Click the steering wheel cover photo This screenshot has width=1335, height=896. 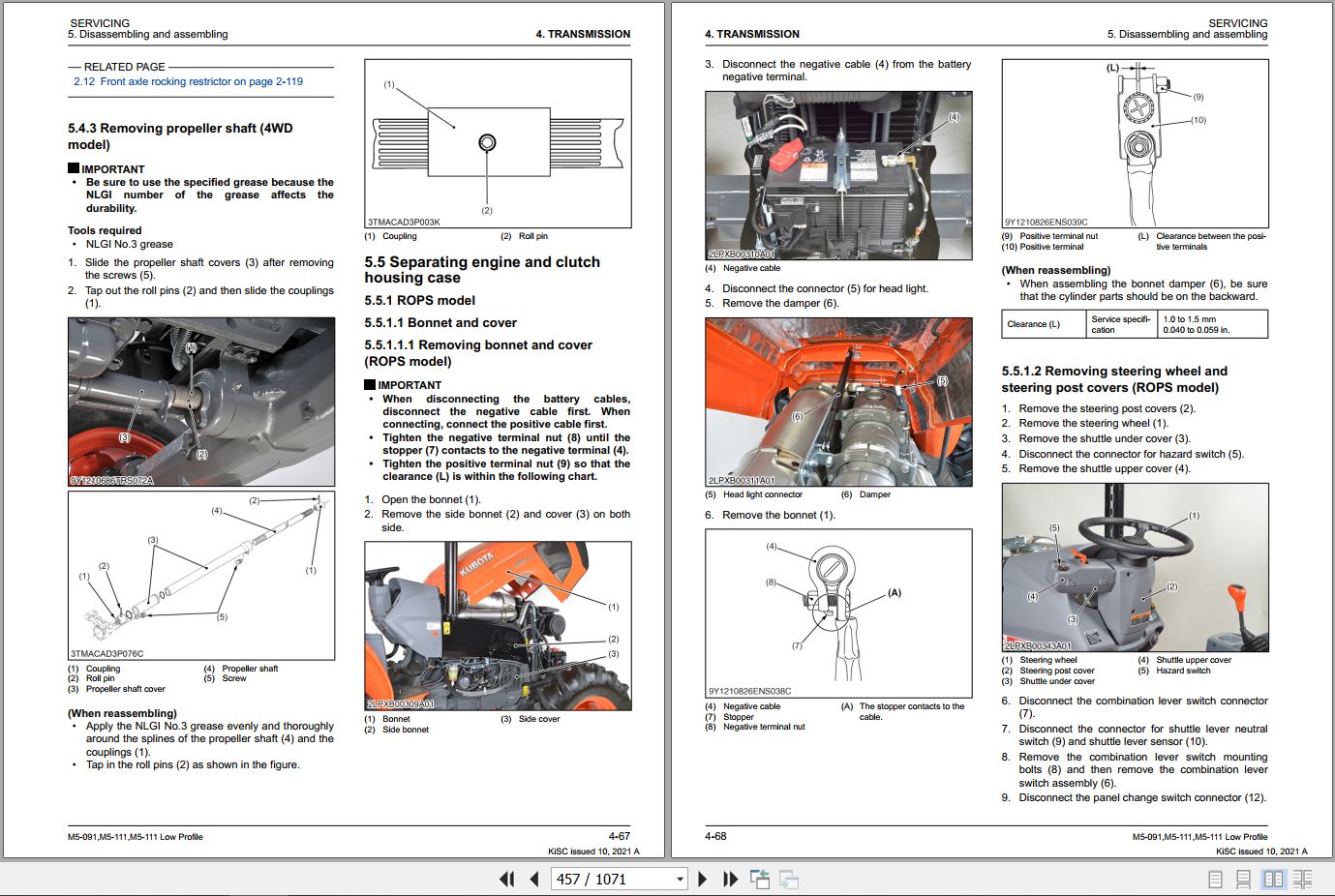pyautogui.click(x=1135, y=567)
